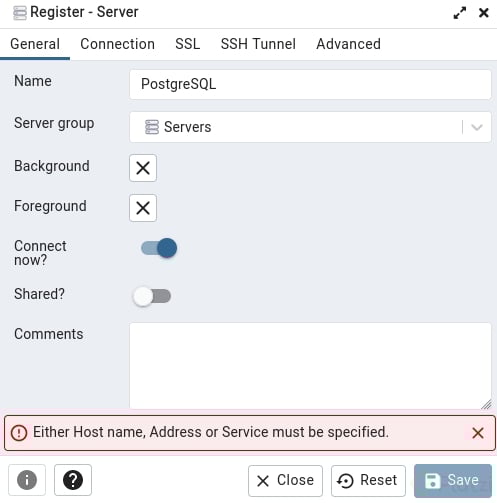Switch to the Connection tab

[x=117, y=44]
